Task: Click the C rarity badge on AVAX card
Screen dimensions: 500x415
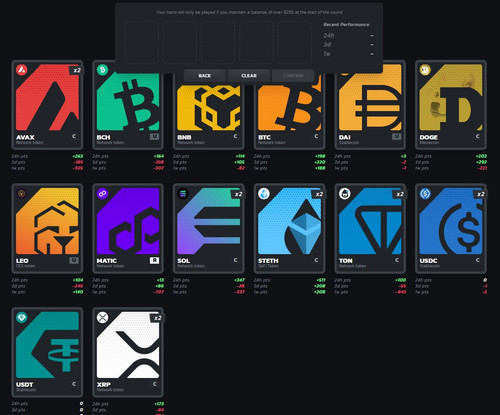Action: [74, 136]
